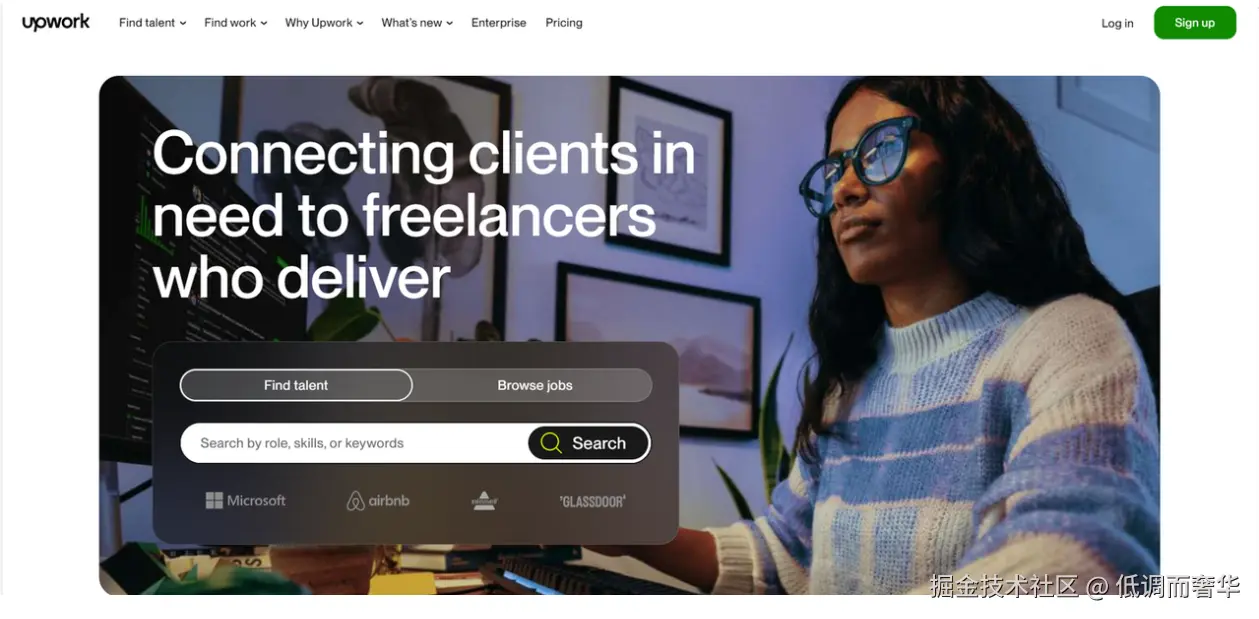Click the Upwork logo
Image resolution: width=1259 pixels, height=619 pixels.
(x=56, y=22)
